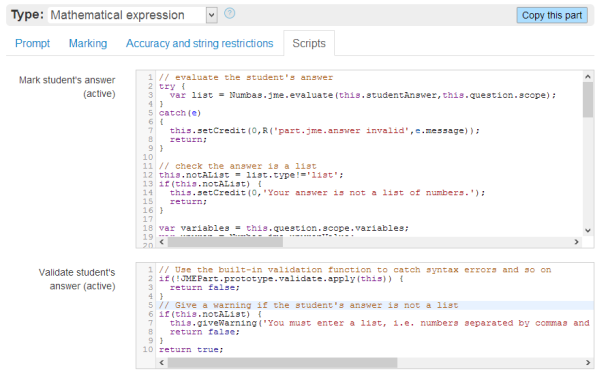600x378 pixels.
Task: Click right scroll arrow of marking script editor
Action: coord(576,242)
